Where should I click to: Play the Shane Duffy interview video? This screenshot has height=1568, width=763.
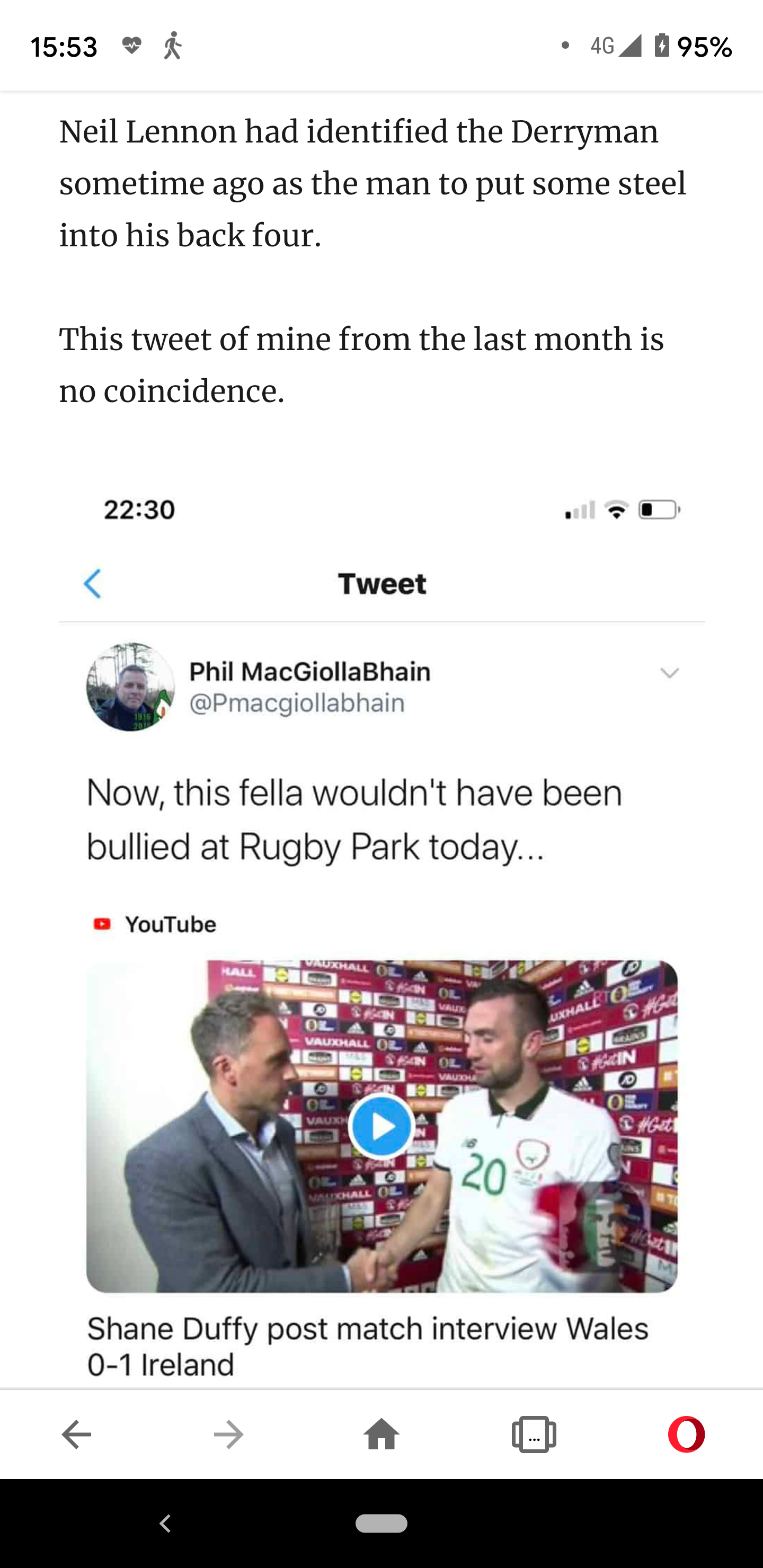pyautogui.click(x=381, y=1126)
